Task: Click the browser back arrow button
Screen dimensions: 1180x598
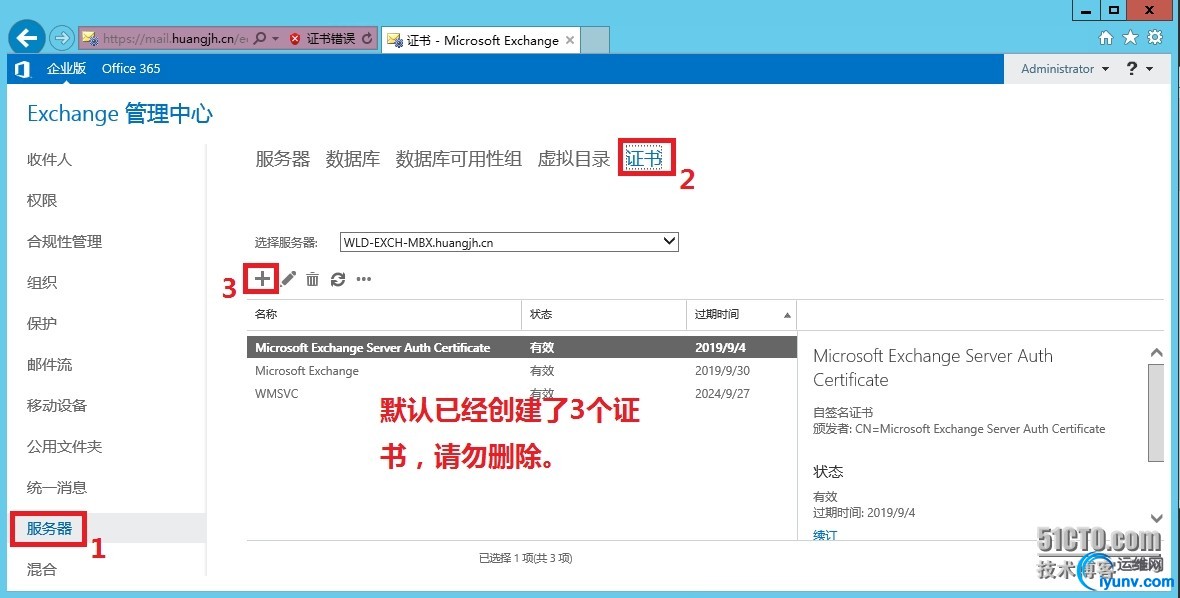Action: pyautogui.click(x=26, y=38)
